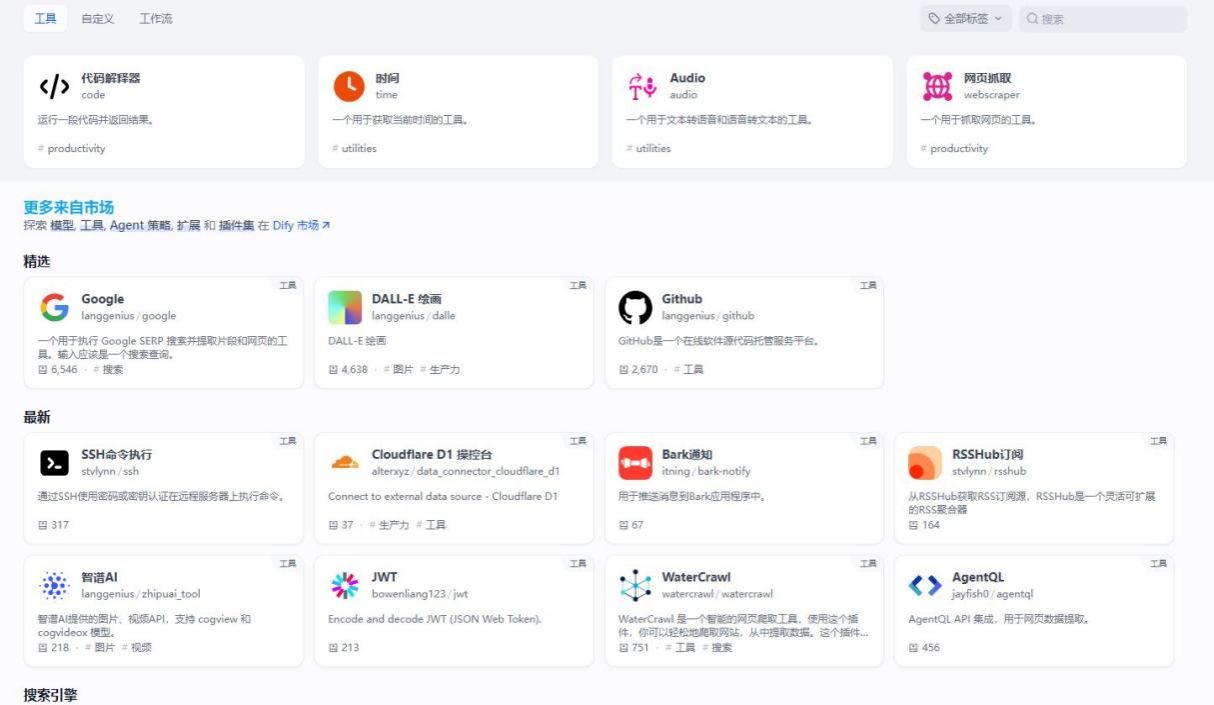This screenshot has height=705, width=1214.
Task: Click the Google logo icon
Action: click(x=54, y=308)
